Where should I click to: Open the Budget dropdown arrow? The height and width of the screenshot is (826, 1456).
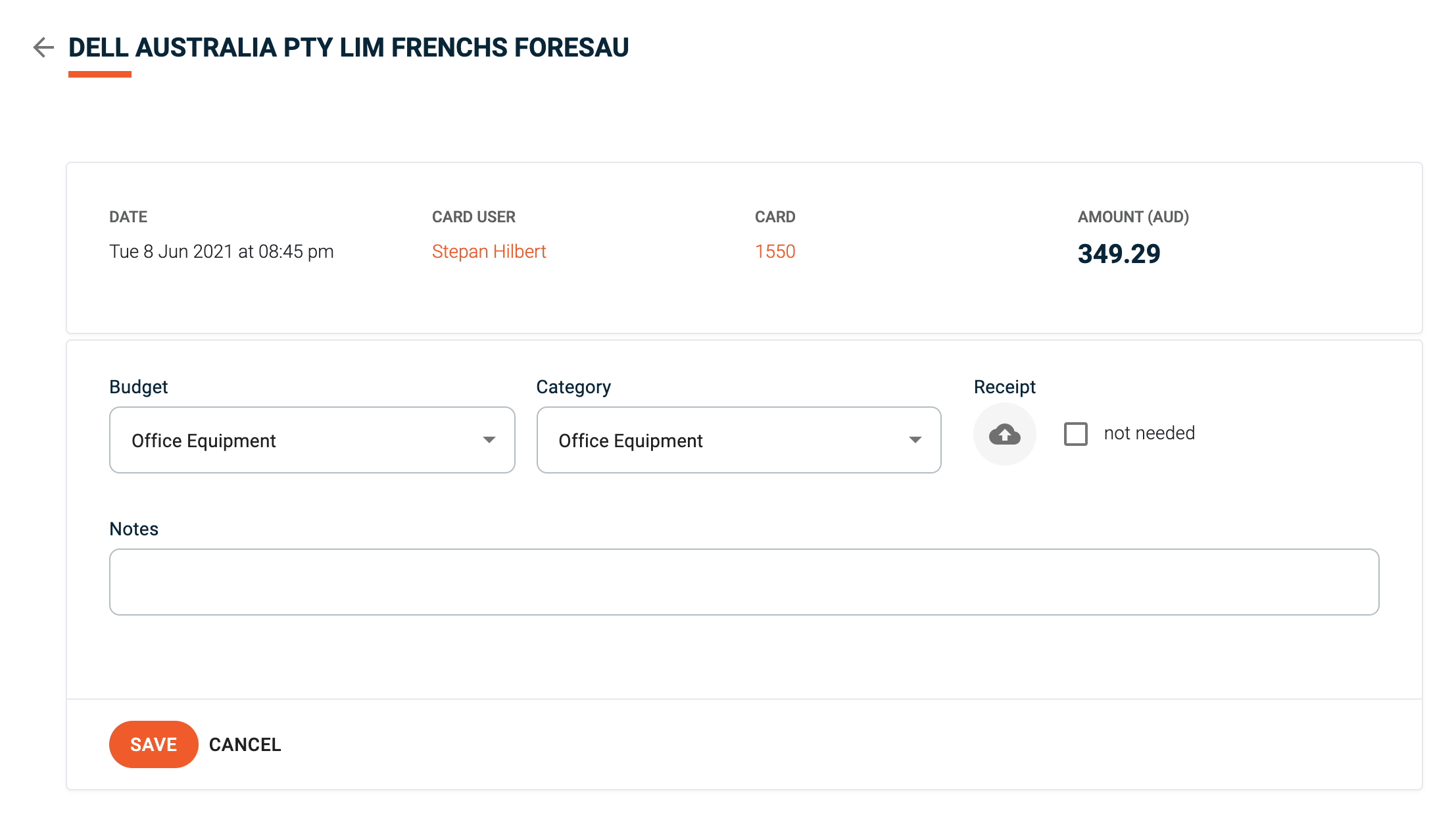(489, 439)
